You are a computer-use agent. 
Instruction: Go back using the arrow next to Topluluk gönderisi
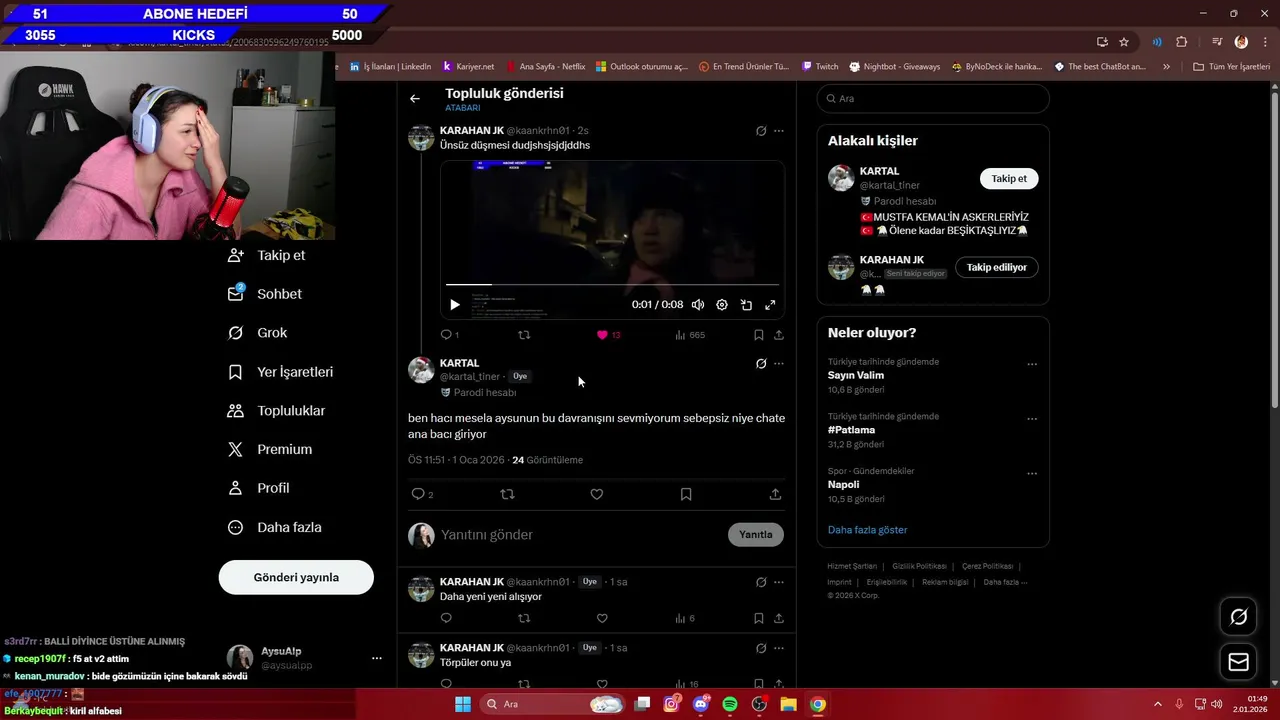click(x=415, y=99)
